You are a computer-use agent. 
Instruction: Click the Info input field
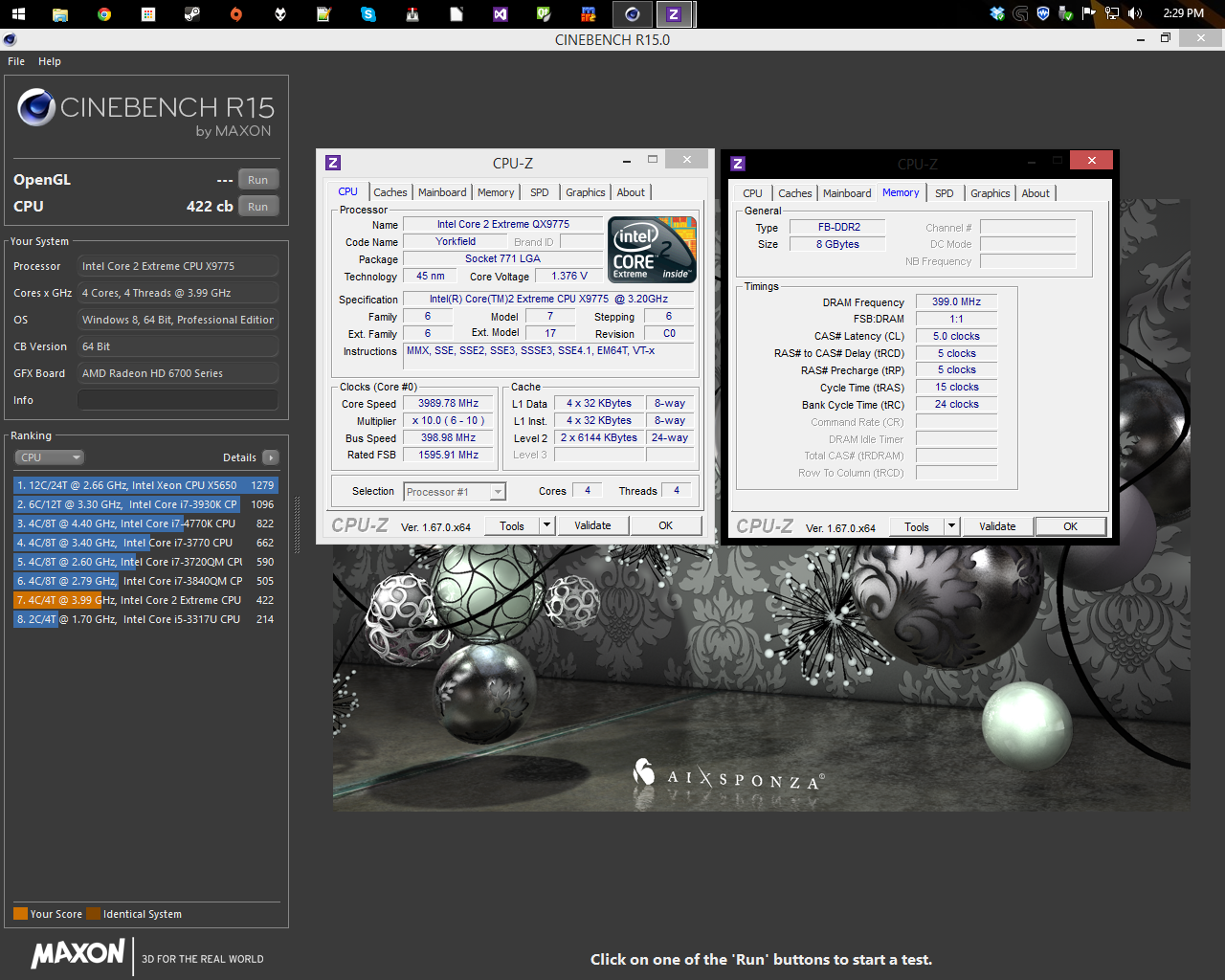tap(178, 400)
